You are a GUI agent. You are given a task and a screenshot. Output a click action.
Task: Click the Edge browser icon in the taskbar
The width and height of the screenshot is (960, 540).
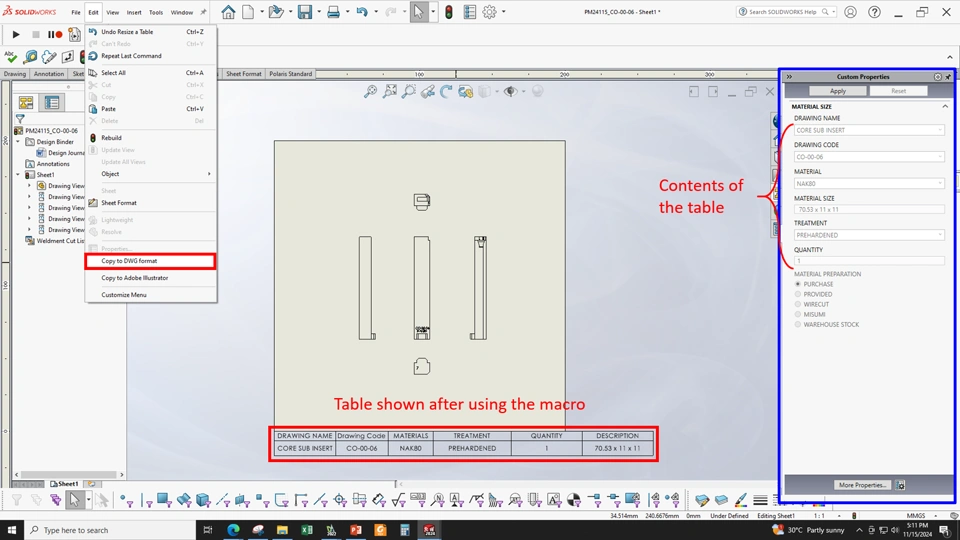click(233, 530)
